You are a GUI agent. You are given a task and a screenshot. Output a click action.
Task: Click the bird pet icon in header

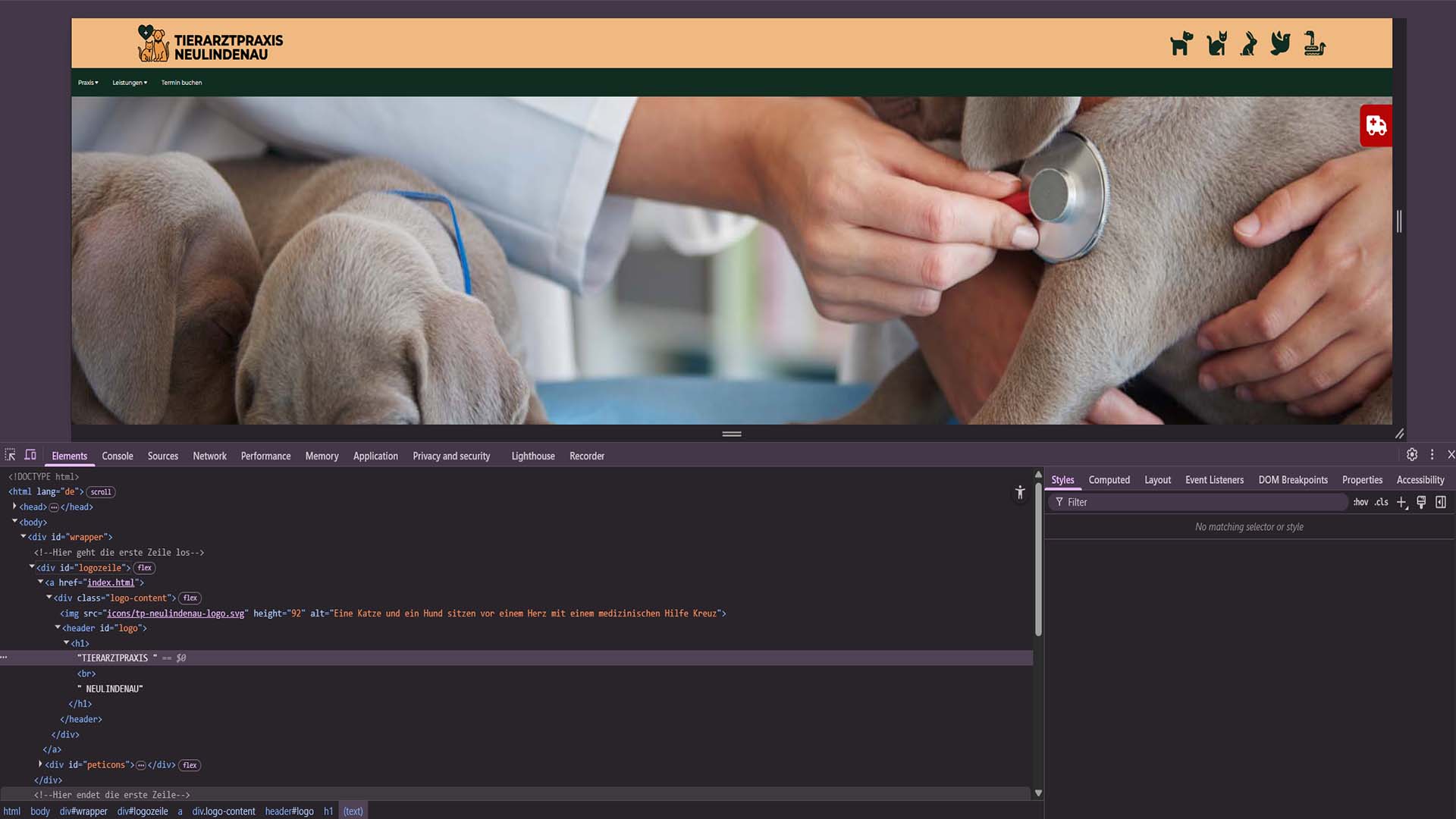(x=1281, y=43)
